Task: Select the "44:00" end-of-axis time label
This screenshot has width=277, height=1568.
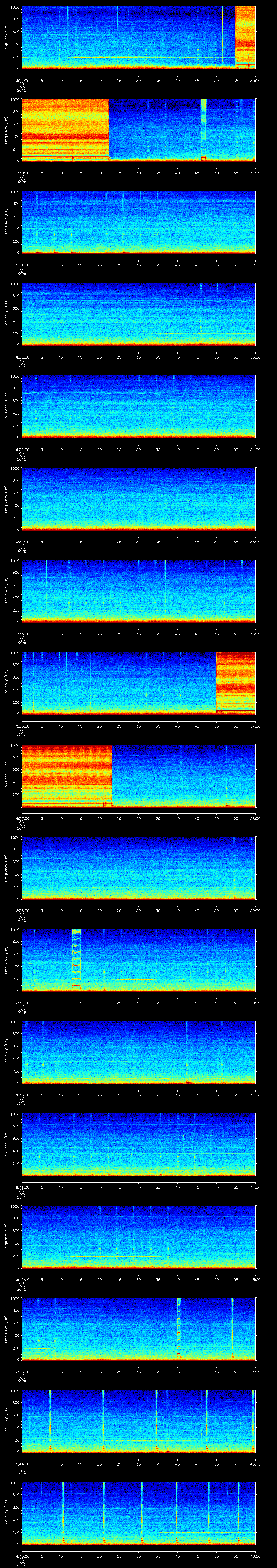Action: [255, 1371]
